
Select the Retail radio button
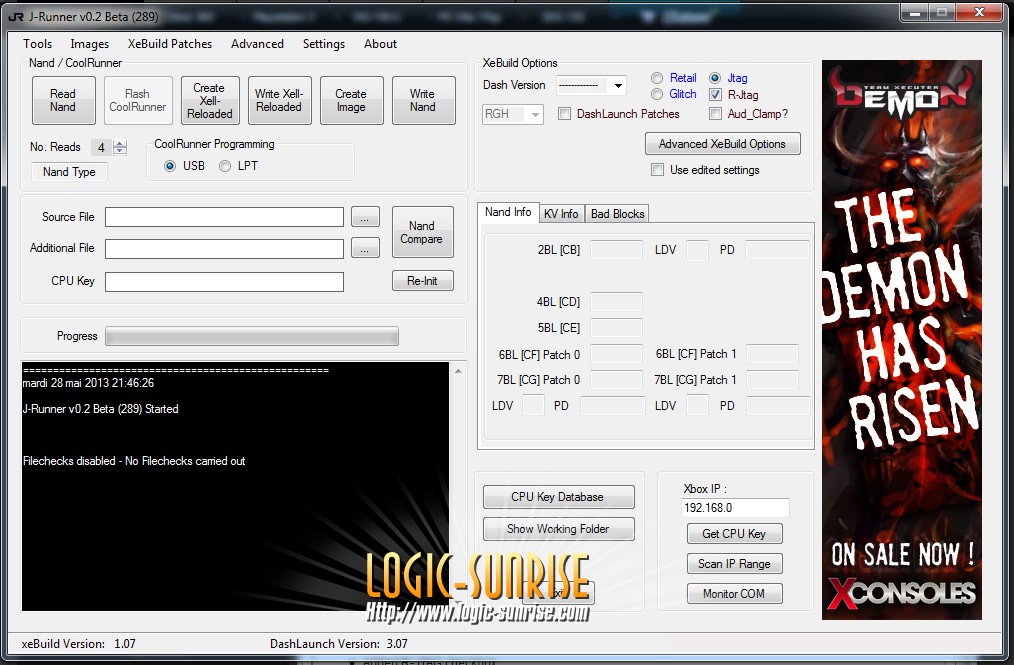click(657, 78)
